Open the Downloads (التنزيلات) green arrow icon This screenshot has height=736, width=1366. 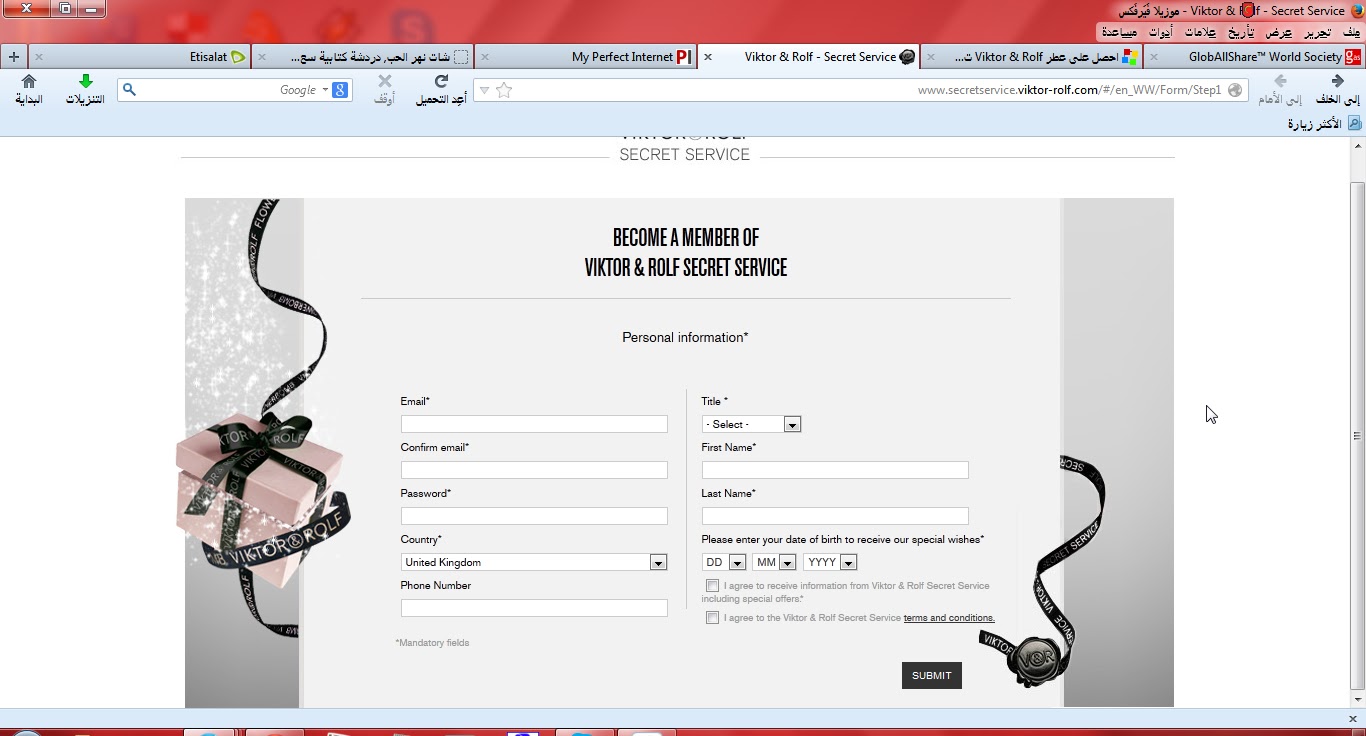[x=85, y=81]
